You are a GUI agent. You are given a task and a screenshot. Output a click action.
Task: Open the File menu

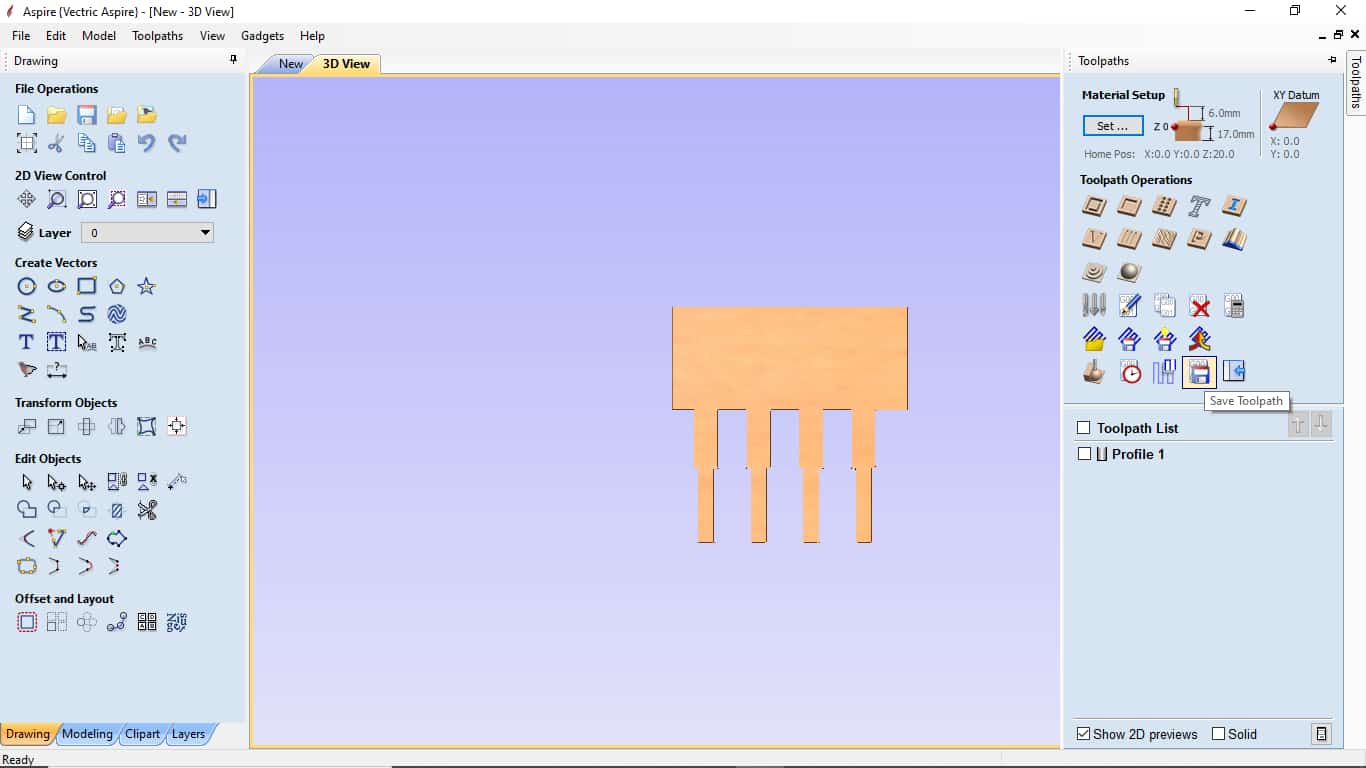pyautogui.click(x=21, y=36)
